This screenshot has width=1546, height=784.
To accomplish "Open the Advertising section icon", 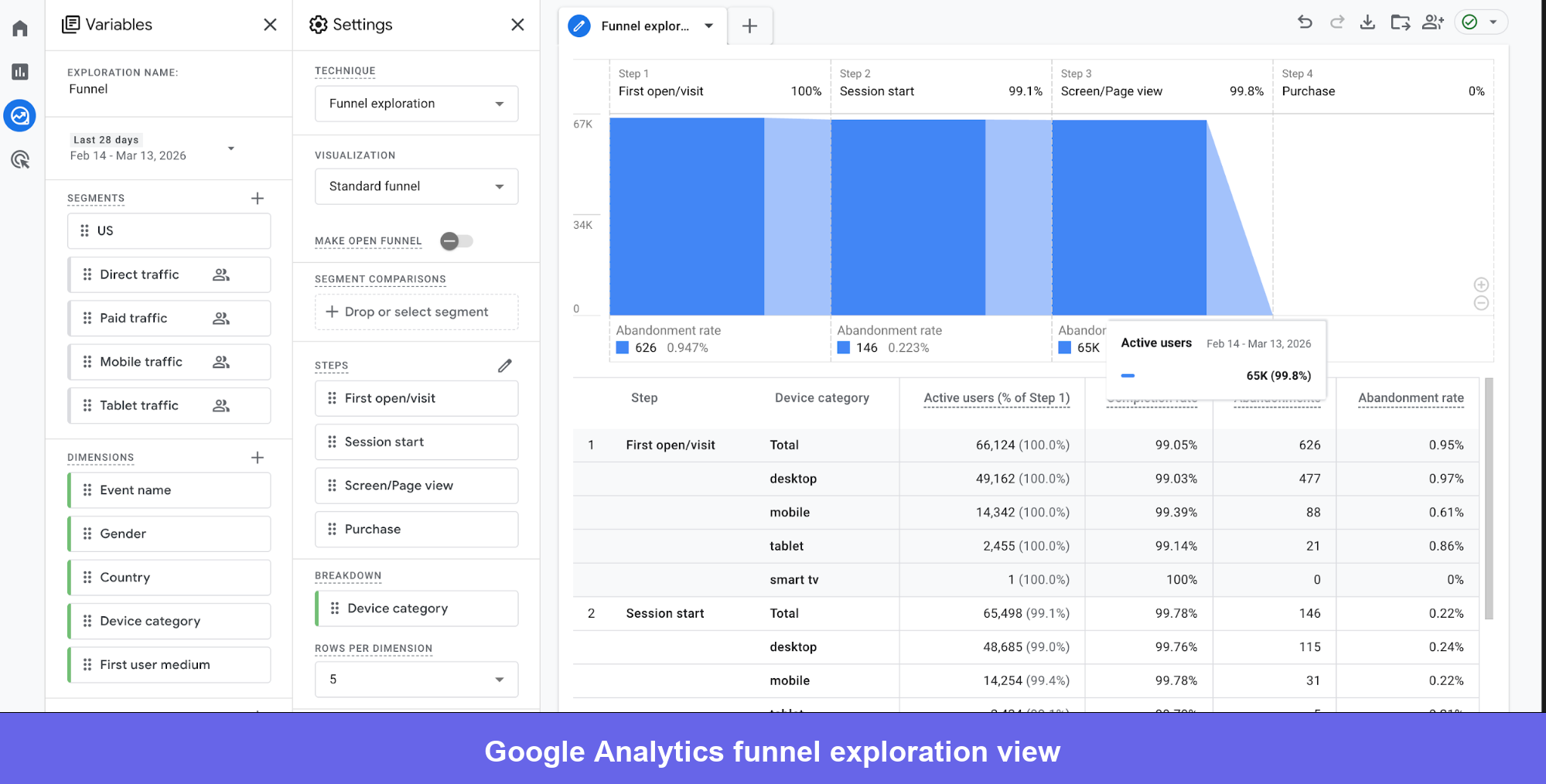I will (x=19, y=159).
